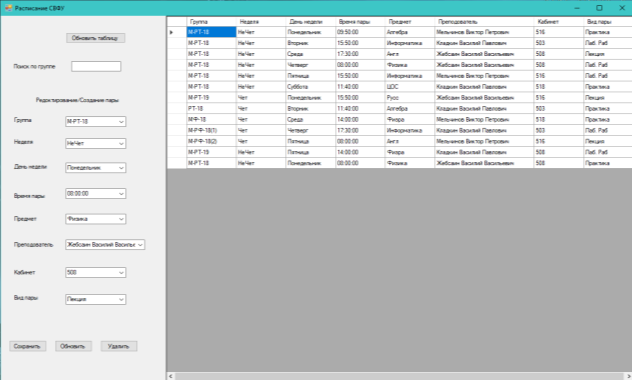Focus the «Поиск по группе» search field
Screen dimensions: 632x380
(x=96, y=66)
